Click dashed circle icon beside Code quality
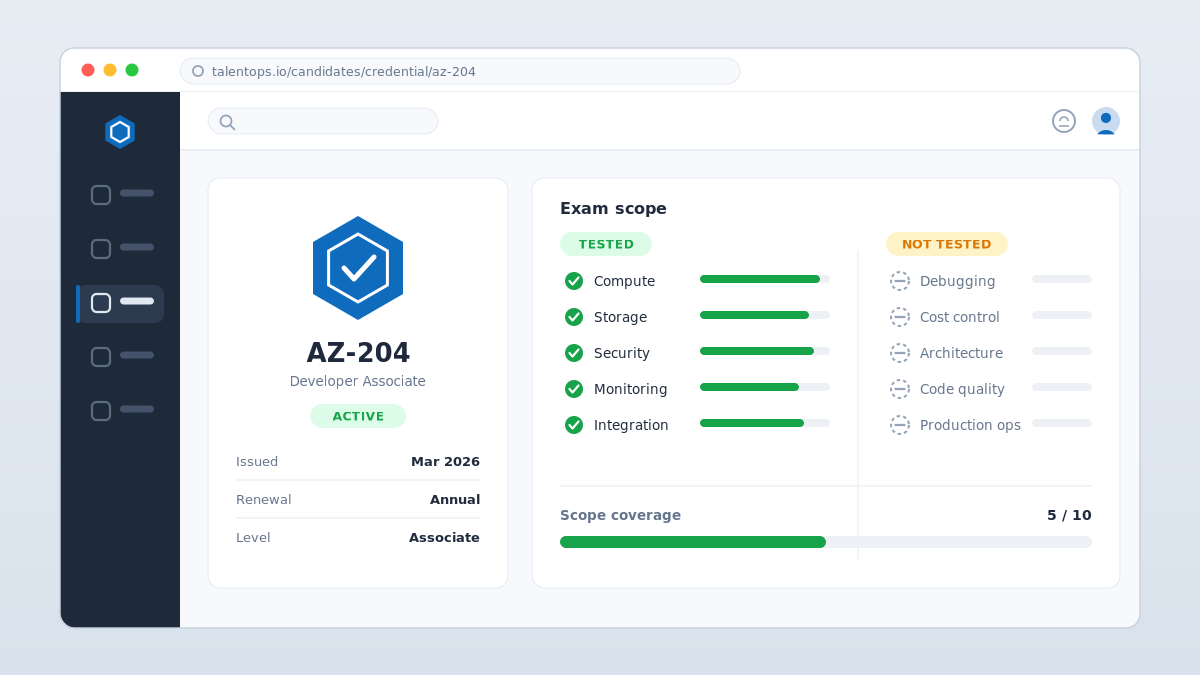Image resolution: width=1200 pixels, height=675 pixels. (x=900, y=389)
